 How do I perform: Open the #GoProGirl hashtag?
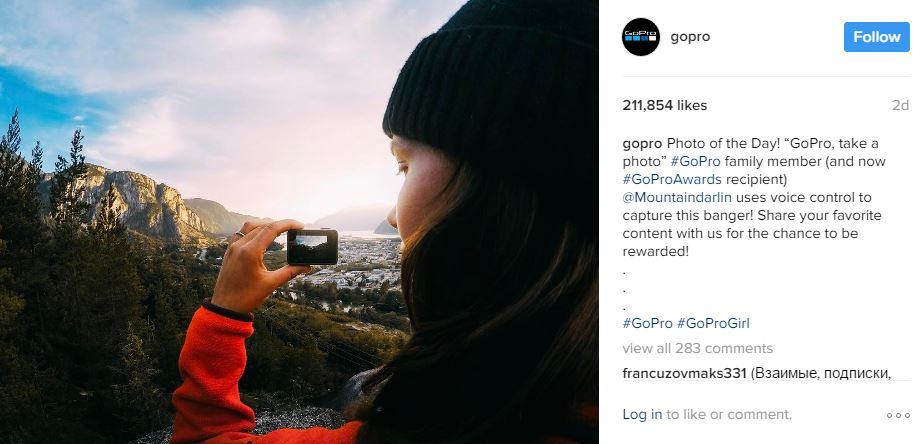pos(713,323)
